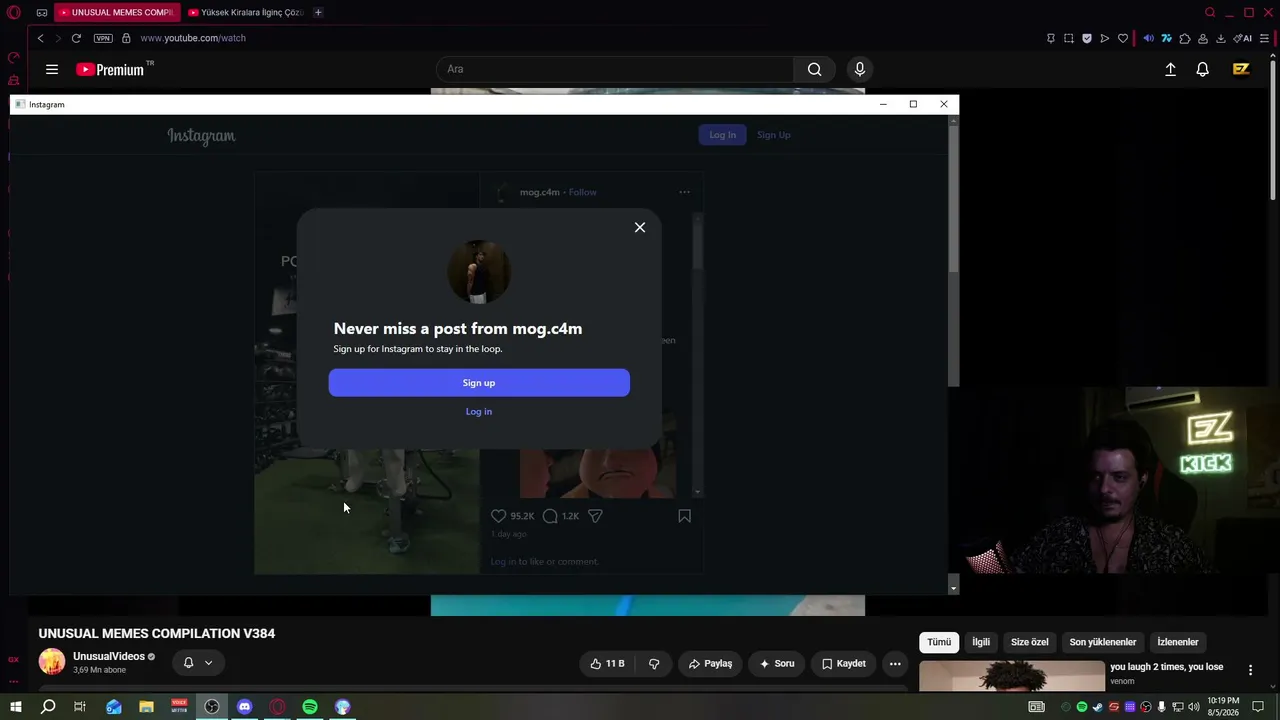This screenshot has width=1280, height=720.
Task: Open the Opera workspaces icon beside the tabs
Action: coord(42,13)
